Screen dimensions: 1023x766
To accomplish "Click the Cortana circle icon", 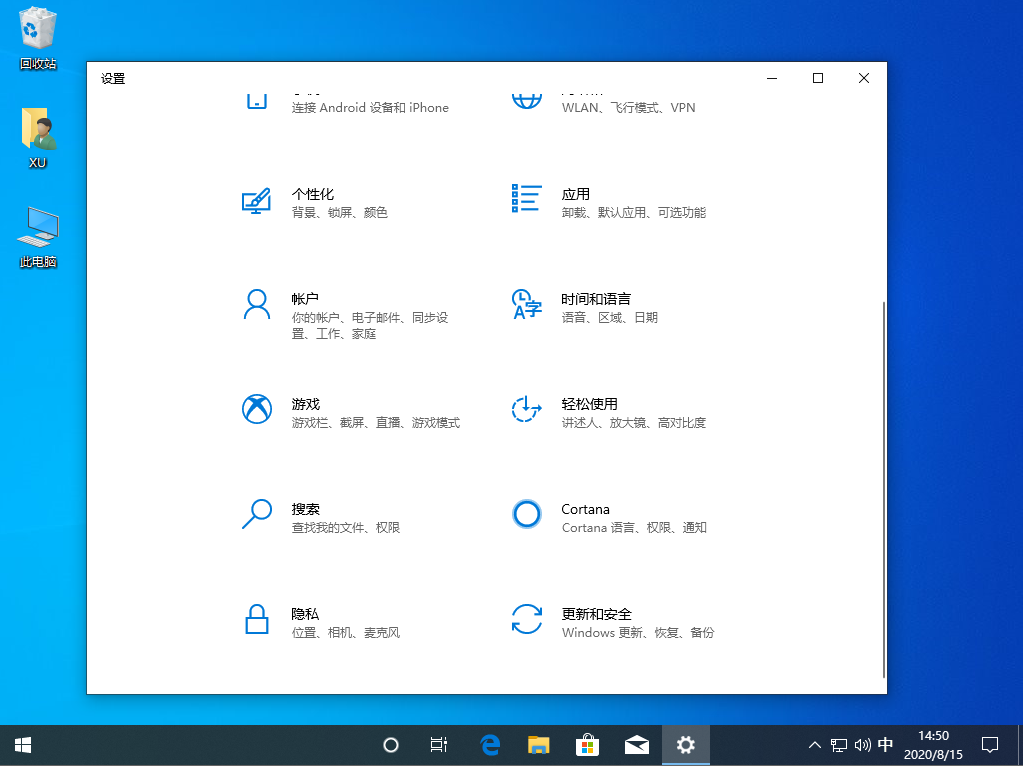I will click(x=526, y=514).
